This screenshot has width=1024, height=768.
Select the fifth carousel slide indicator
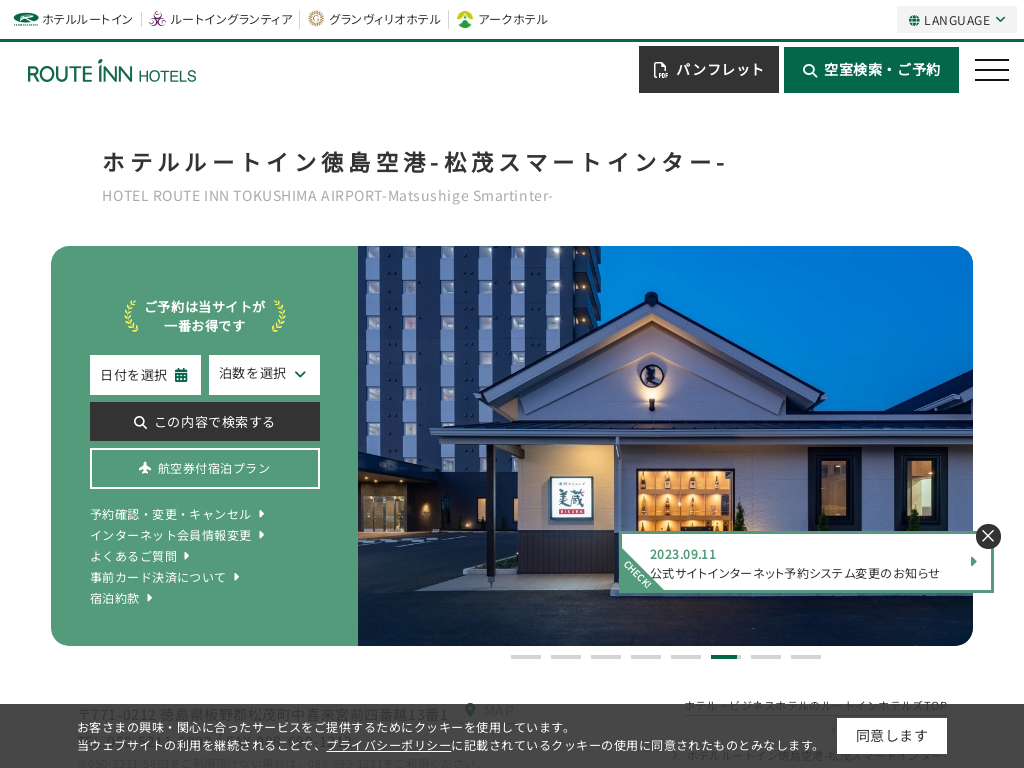click(686, 657)
